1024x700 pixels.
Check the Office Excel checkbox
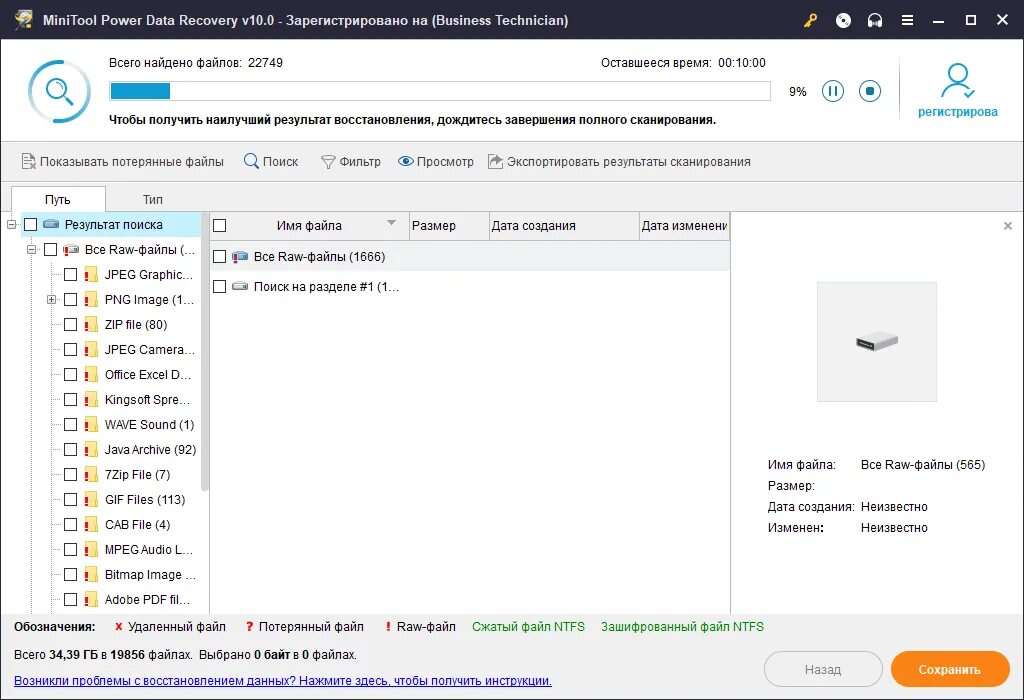click(71, 375)
